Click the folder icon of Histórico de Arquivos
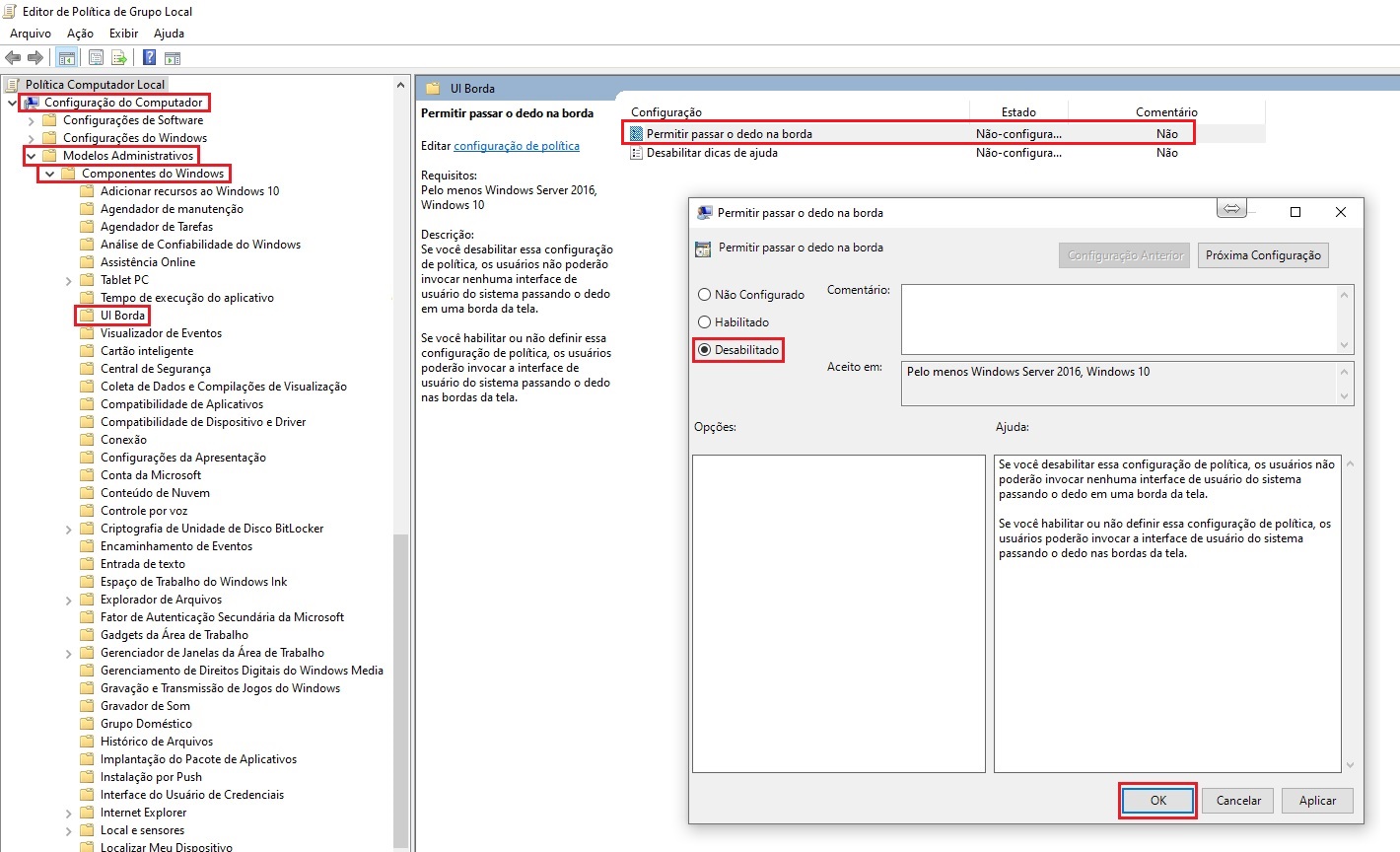This screenshot has width=1400, height=852. 87,742
